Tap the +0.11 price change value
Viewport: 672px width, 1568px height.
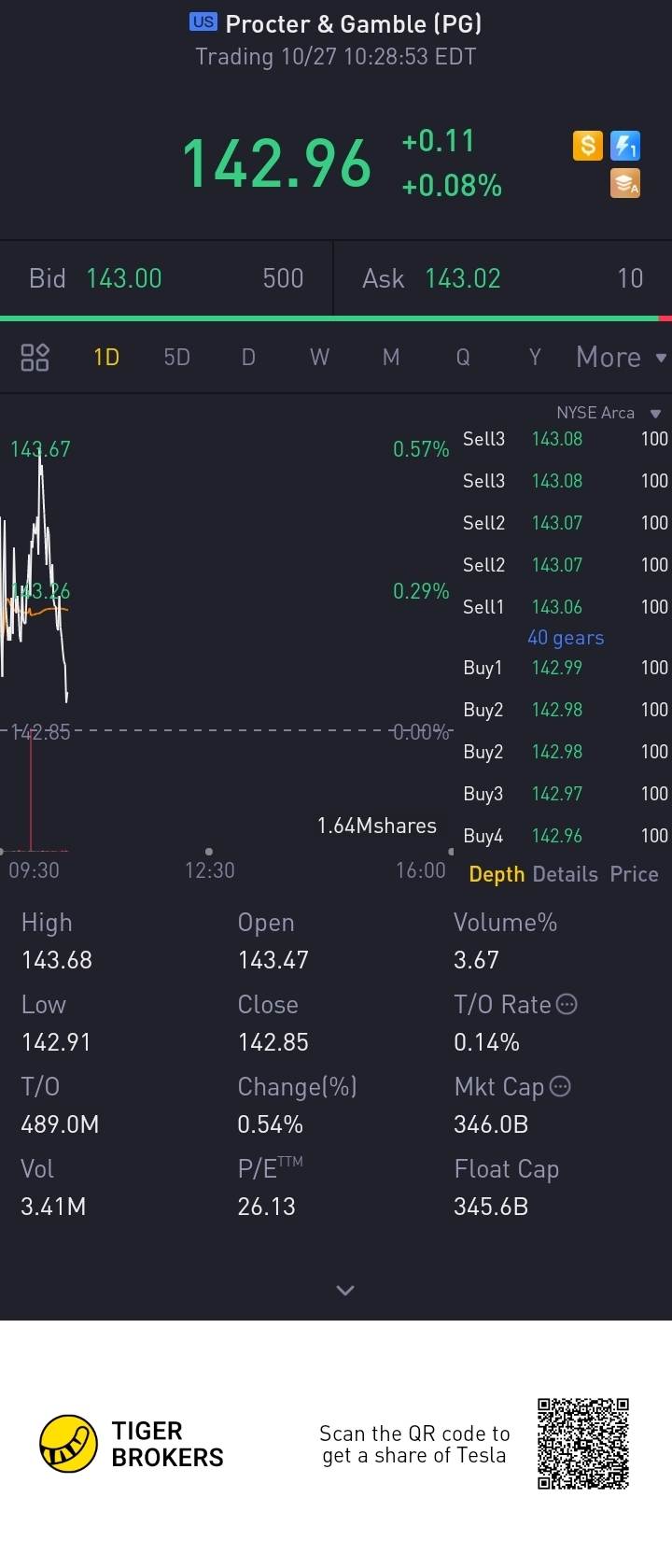point(438,141)
